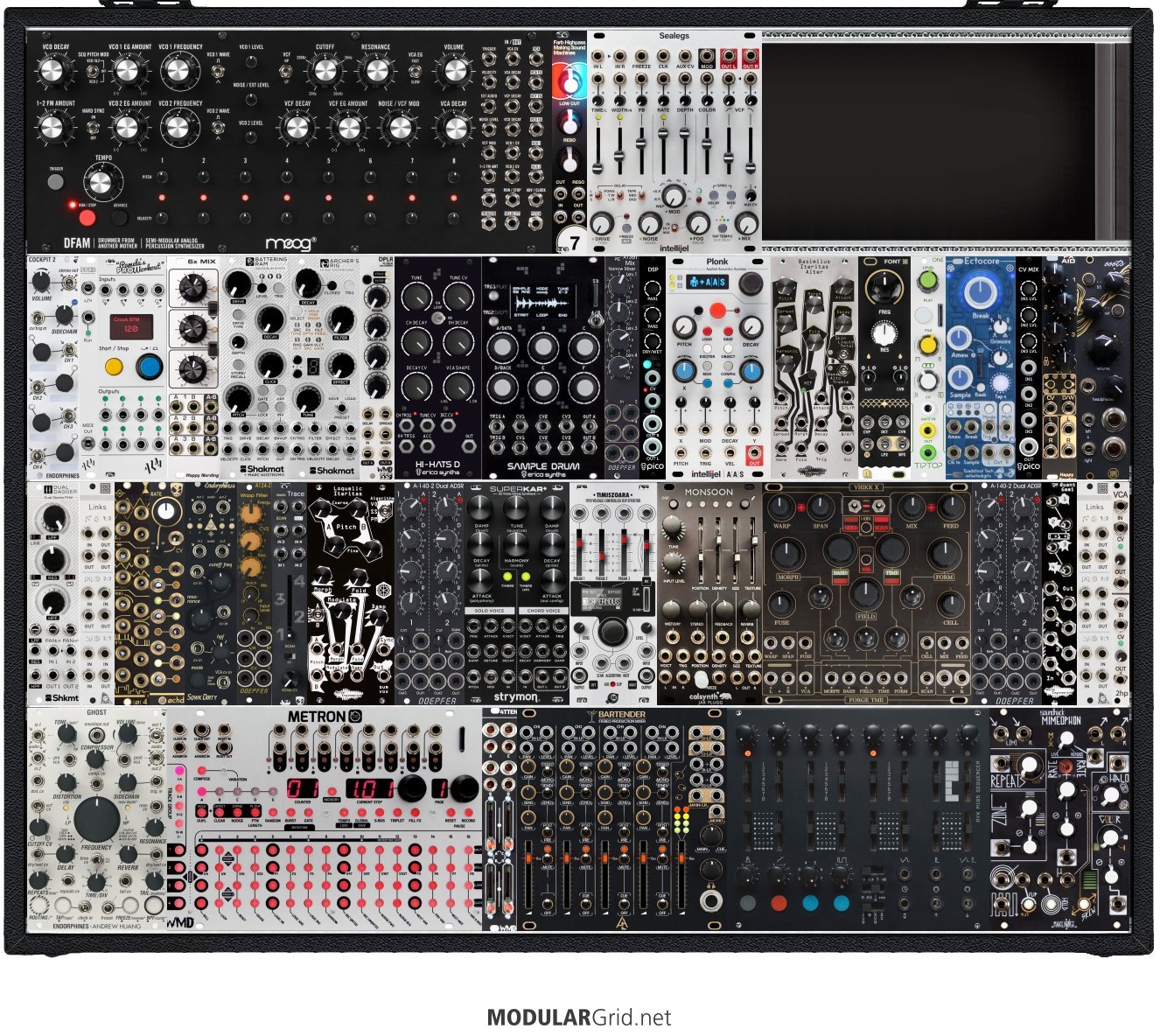The width and height of the screenshot is (1160, 1036).
Task: Select the DFAM VOLUME knob
Action: pyautogui.click(x=454, y=70)
